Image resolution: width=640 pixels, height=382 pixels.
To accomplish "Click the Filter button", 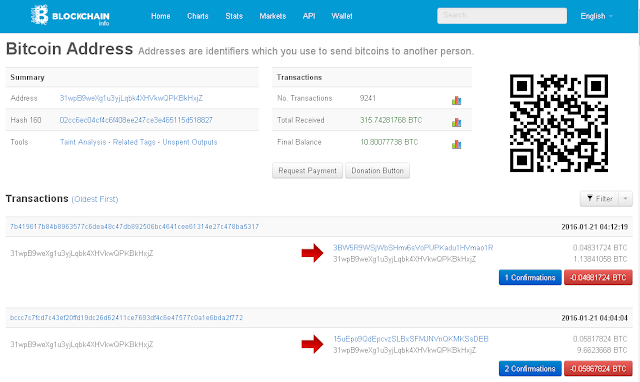I will (599, 199).
